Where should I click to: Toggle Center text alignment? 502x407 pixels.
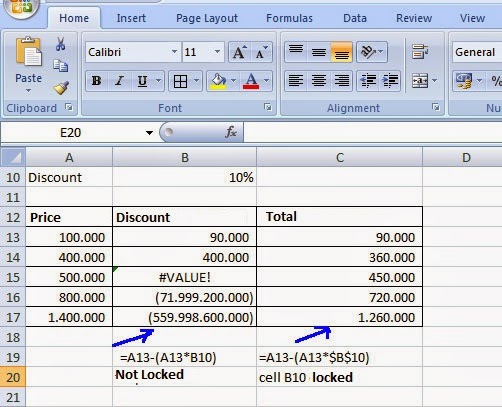click(x=319, y=81)
